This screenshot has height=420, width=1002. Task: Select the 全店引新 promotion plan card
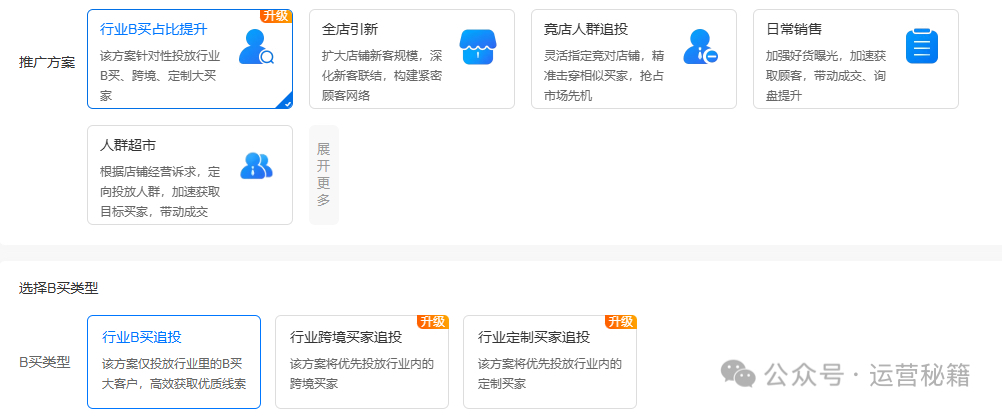(x=412, y=59)
